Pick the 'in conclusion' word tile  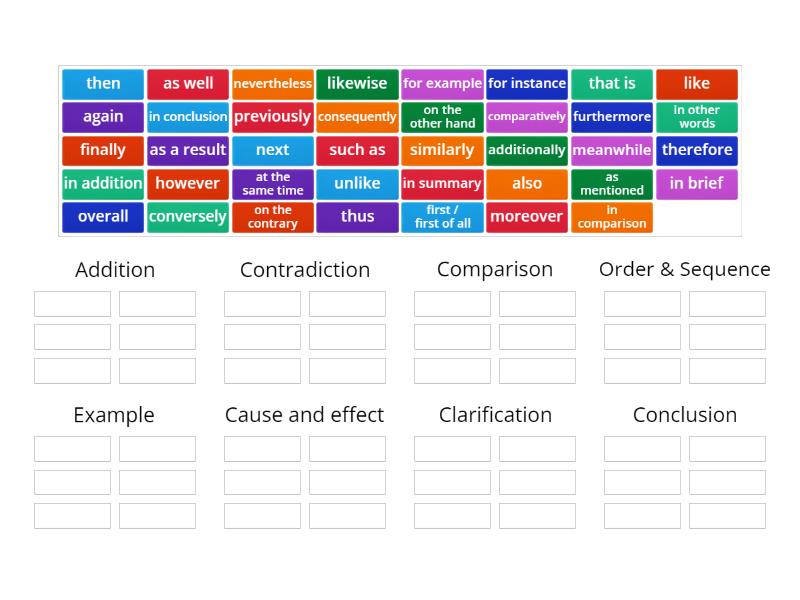(188, 117)
